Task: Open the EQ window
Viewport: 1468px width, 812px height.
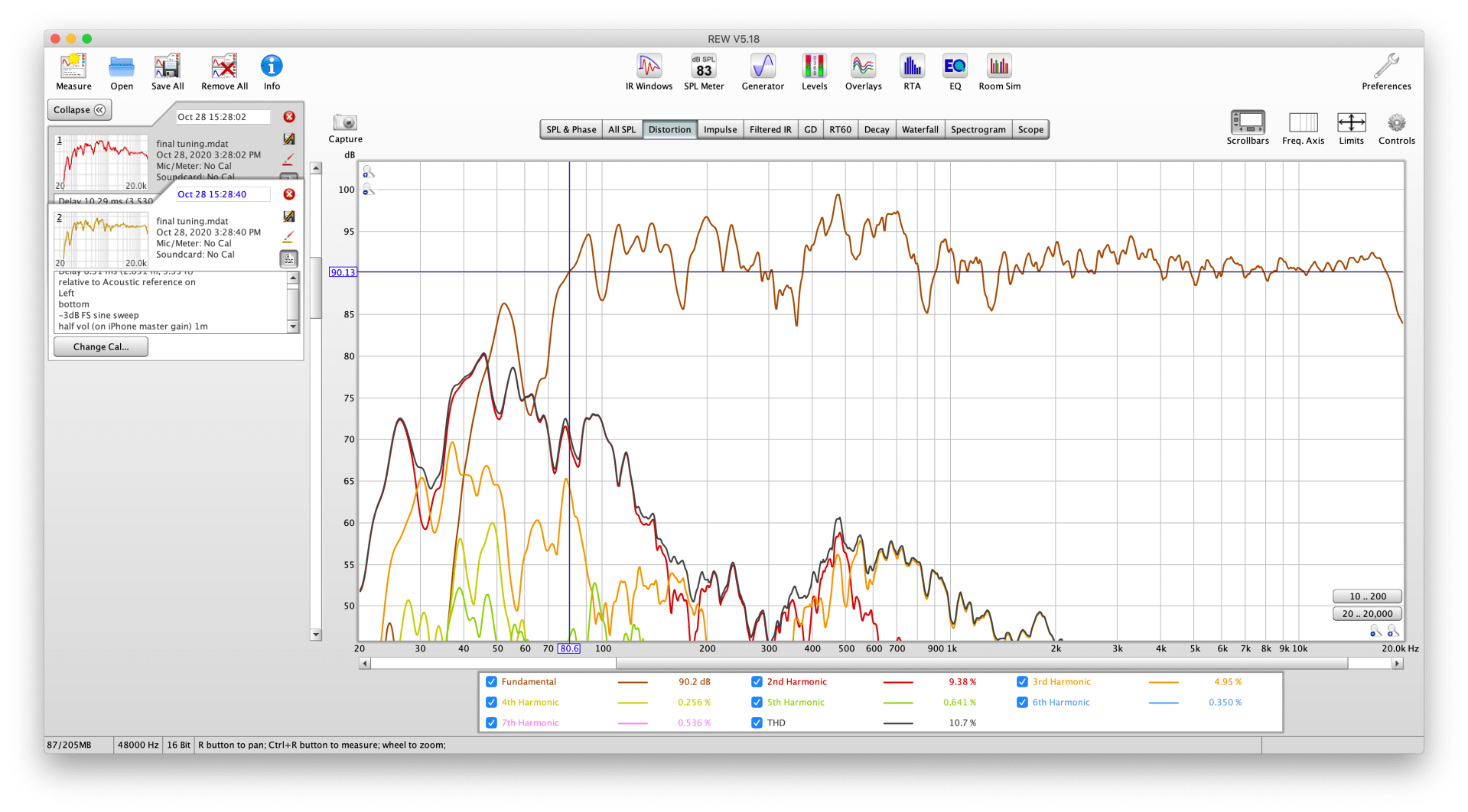Action: pyautogui.click(x=955, y=67)
